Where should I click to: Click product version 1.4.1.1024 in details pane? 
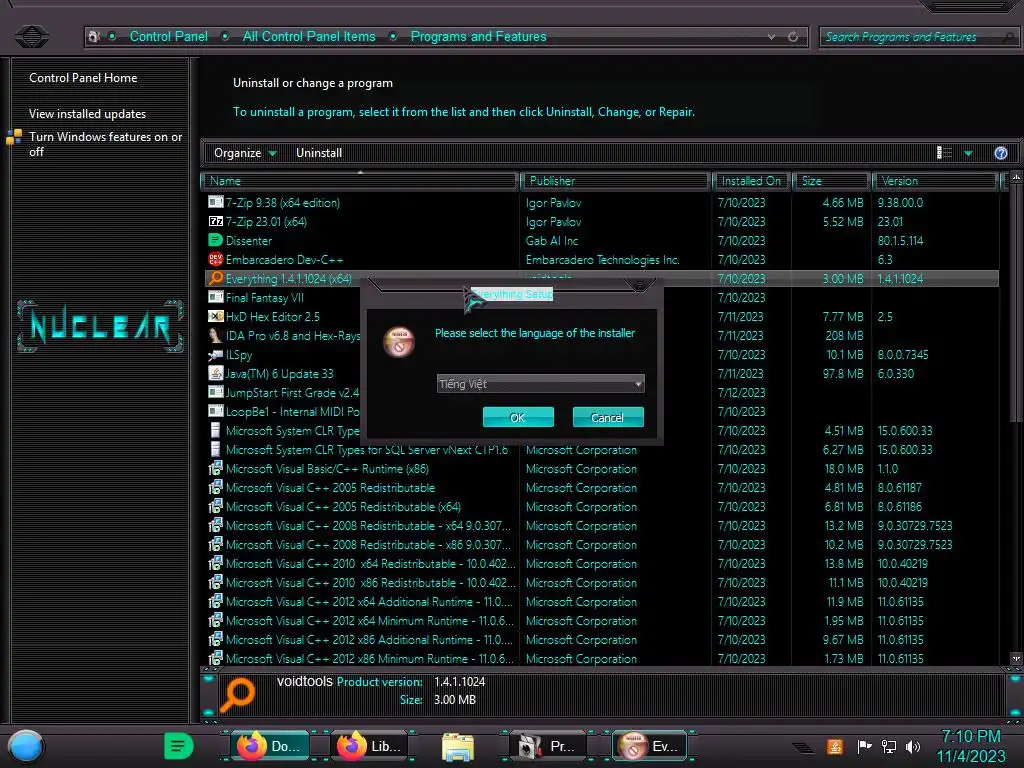click(460, 682)
